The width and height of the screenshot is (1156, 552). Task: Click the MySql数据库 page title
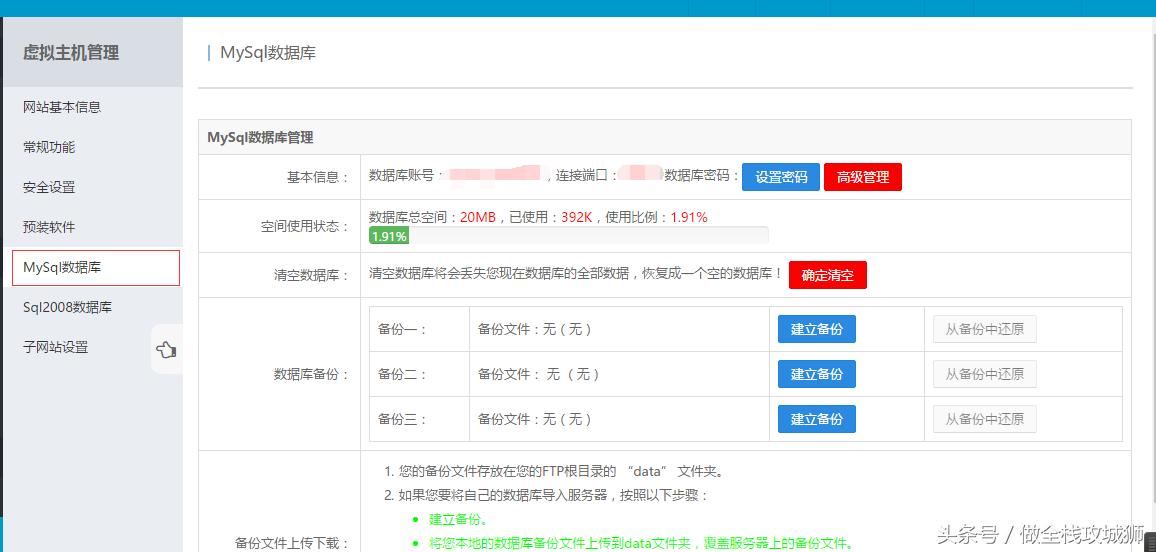point(268,53)
